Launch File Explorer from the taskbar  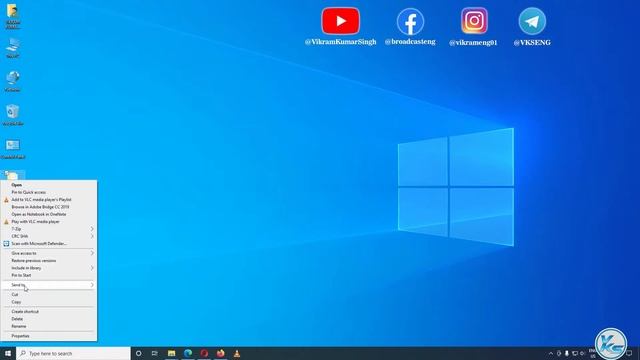(171, 353)
